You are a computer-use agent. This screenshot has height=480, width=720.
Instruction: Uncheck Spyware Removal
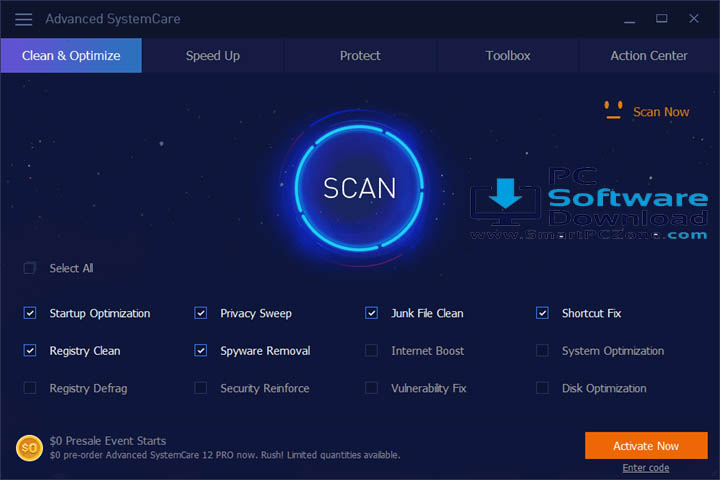201,351
